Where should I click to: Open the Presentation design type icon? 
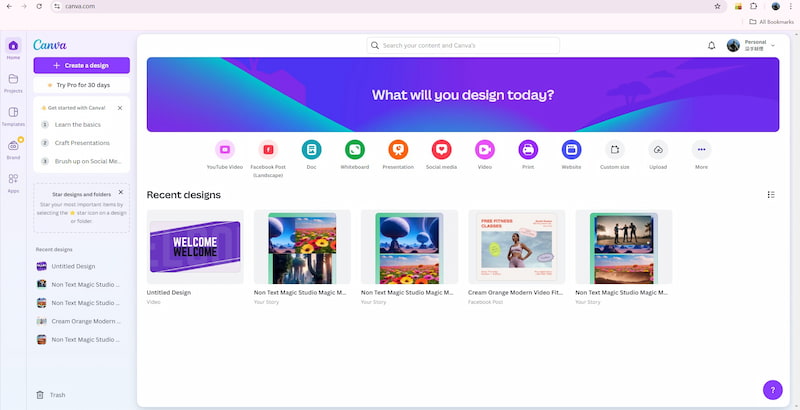click(x=398, y=149)
